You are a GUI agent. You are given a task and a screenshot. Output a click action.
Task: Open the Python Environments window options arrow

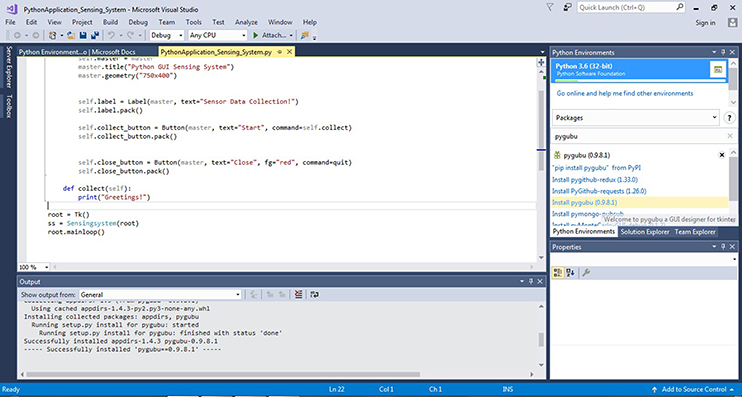(x=715, y=53)
